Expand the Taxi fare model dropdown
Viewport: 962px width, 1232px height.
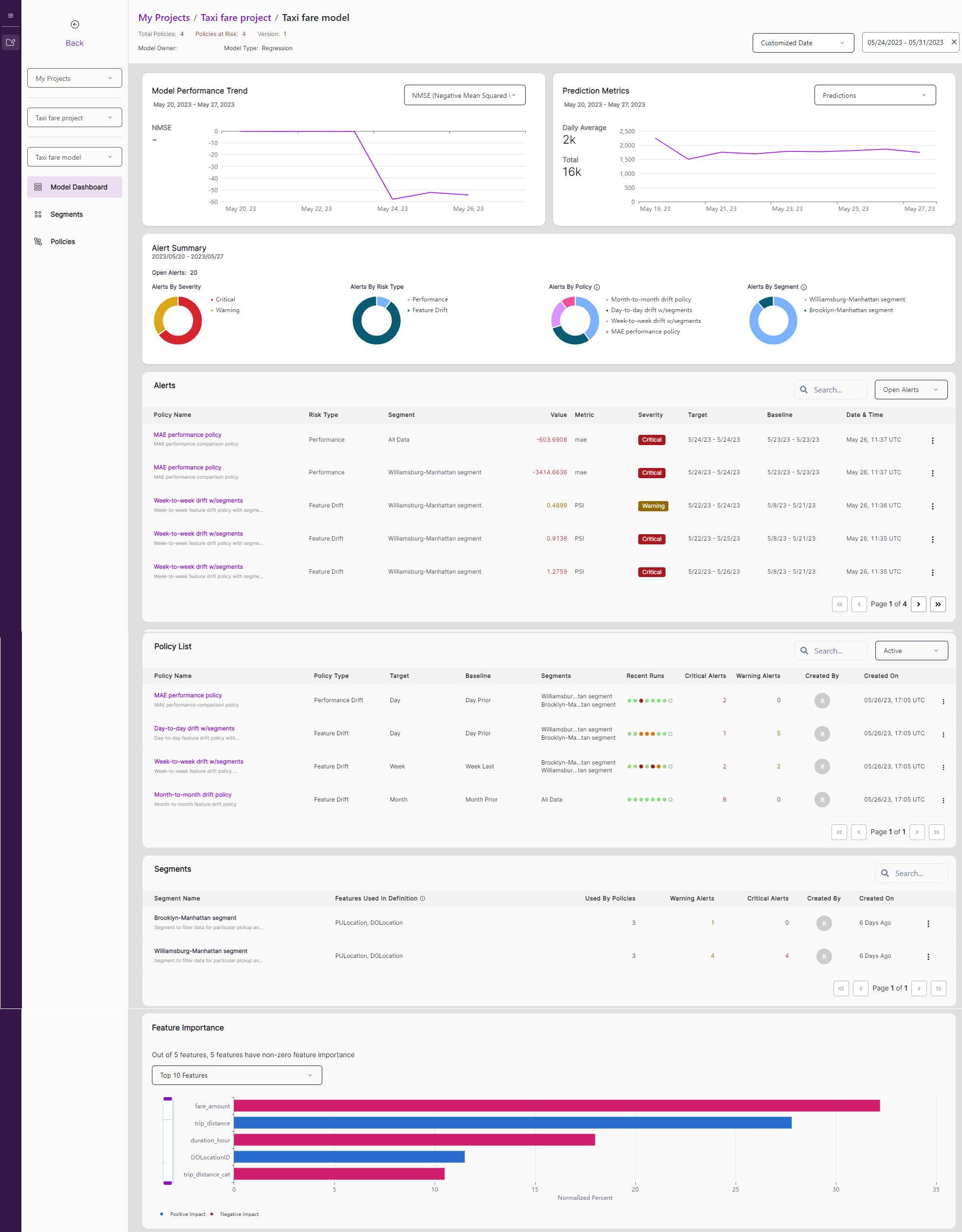point(74,157)
